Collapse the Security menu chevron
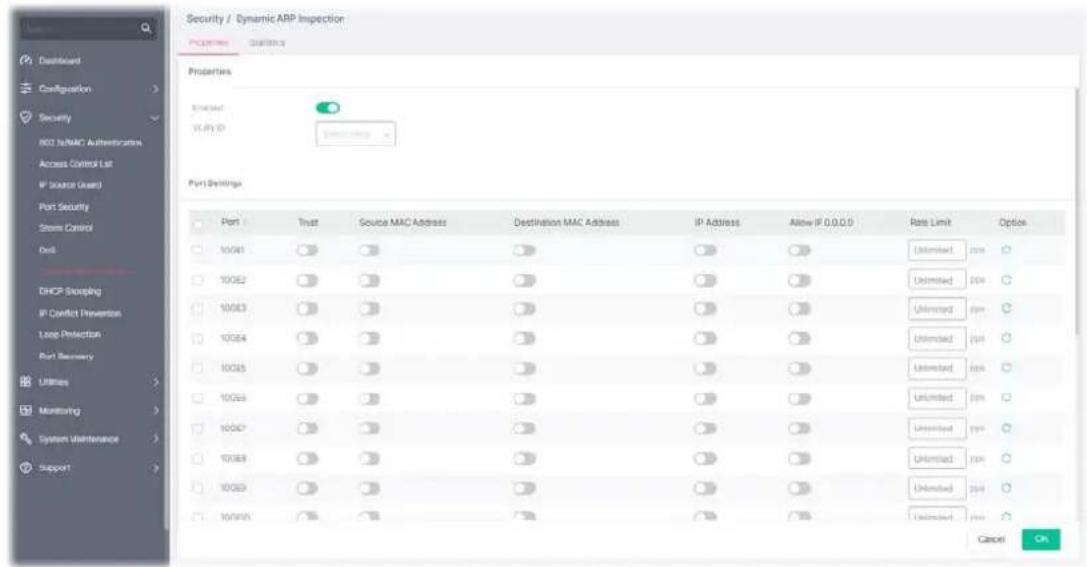The width and height of the screenshot is (1087, 567). point(155,118)
